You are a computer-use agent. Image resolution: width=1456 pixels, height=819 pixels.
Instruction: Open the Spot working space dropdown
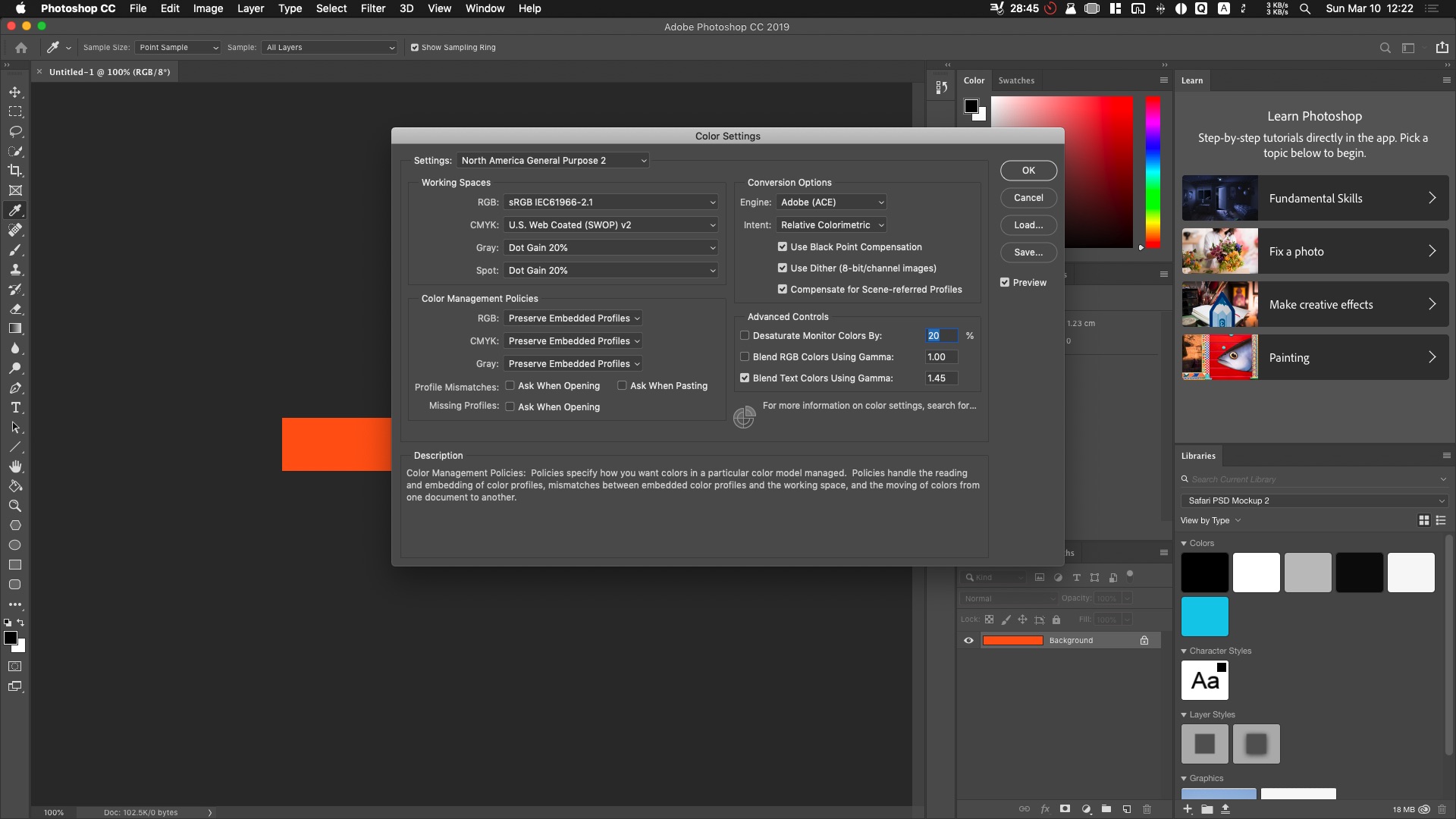[610, 271]
